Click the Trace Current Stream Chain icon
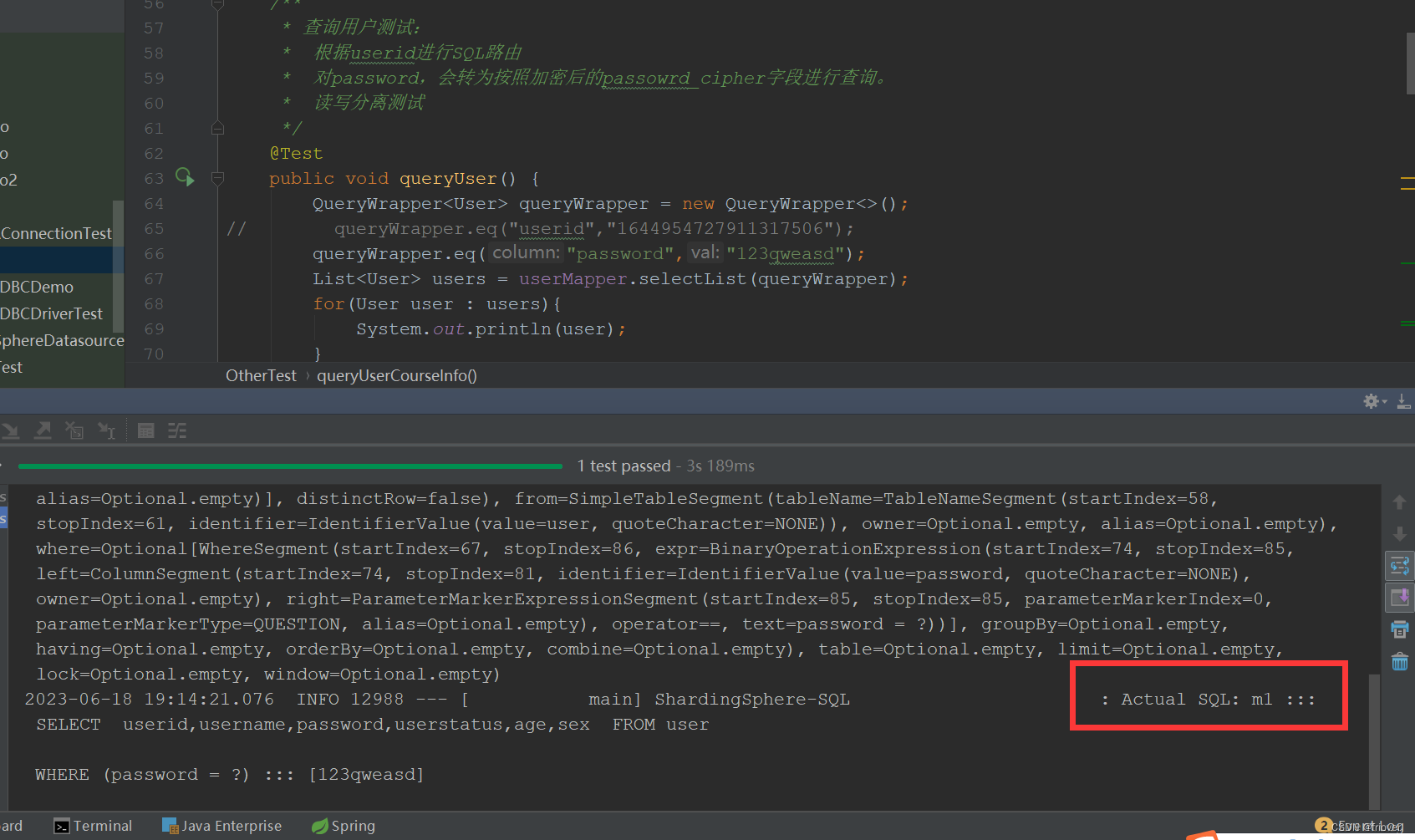Viewport: 1415px width, 840px height. coord(177,430)
